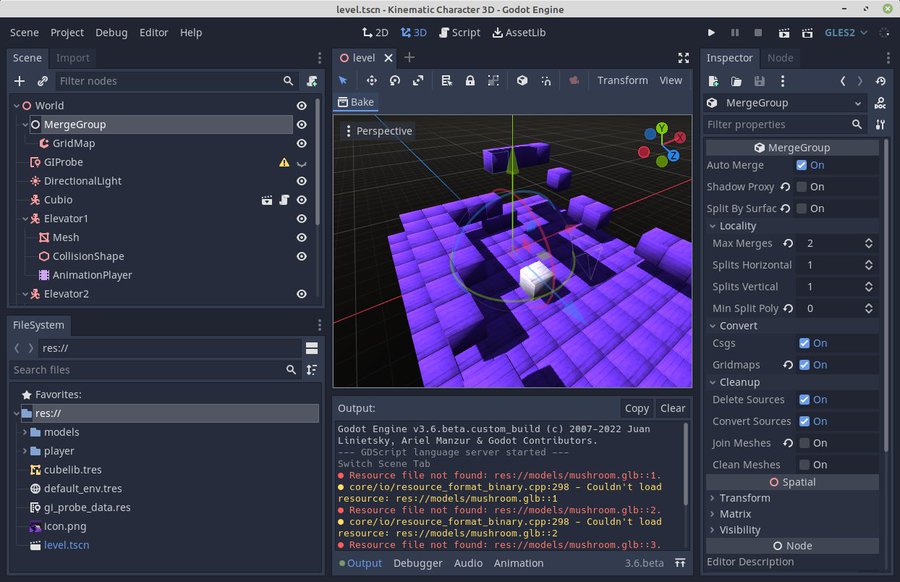The width and height of the screenshot is (900, 582).
Task: Stop the running project
Action: (758, 33)
